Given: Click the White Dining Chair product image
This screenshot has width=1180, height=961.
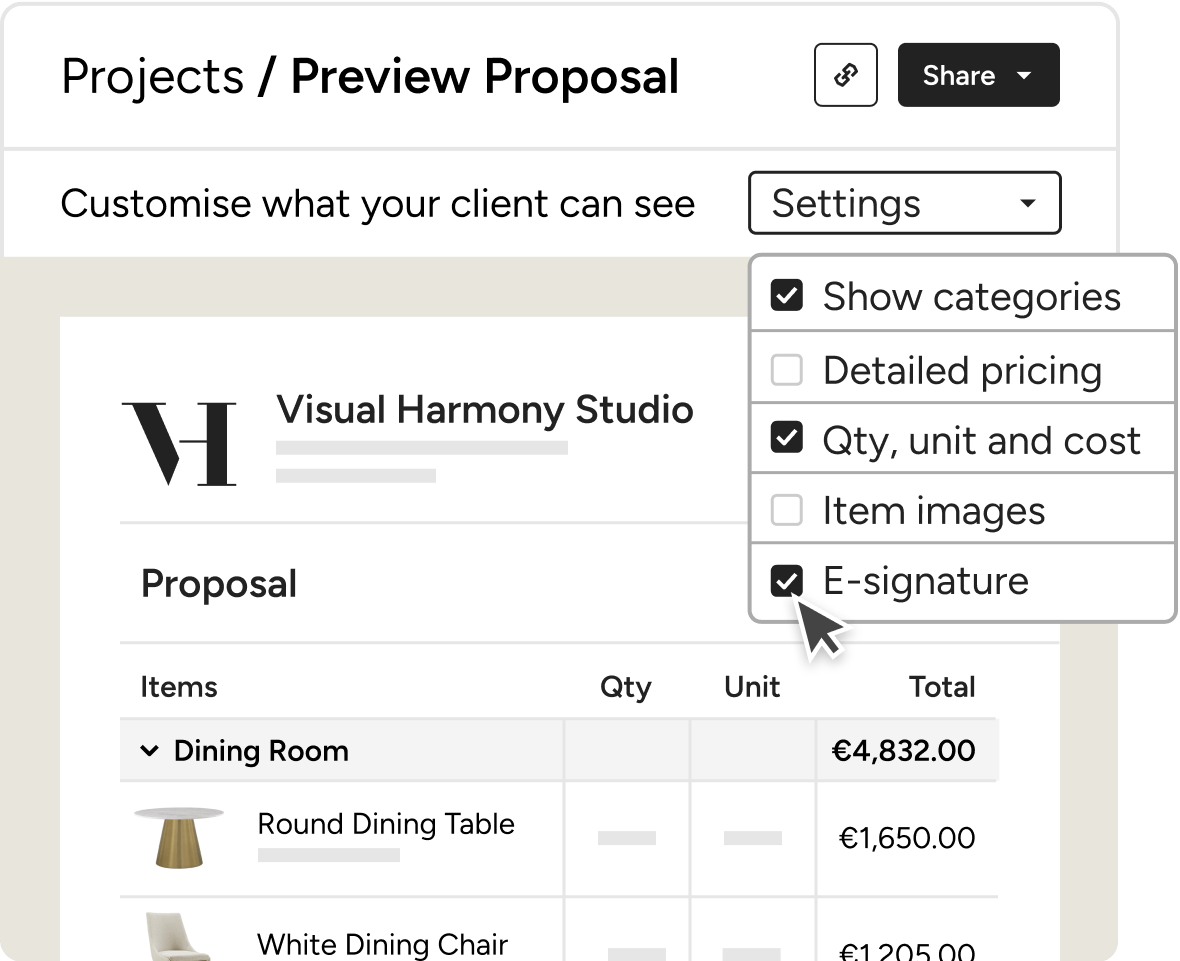Looking at the screenshot, I should pyautogui.click(x=176, y=936).
